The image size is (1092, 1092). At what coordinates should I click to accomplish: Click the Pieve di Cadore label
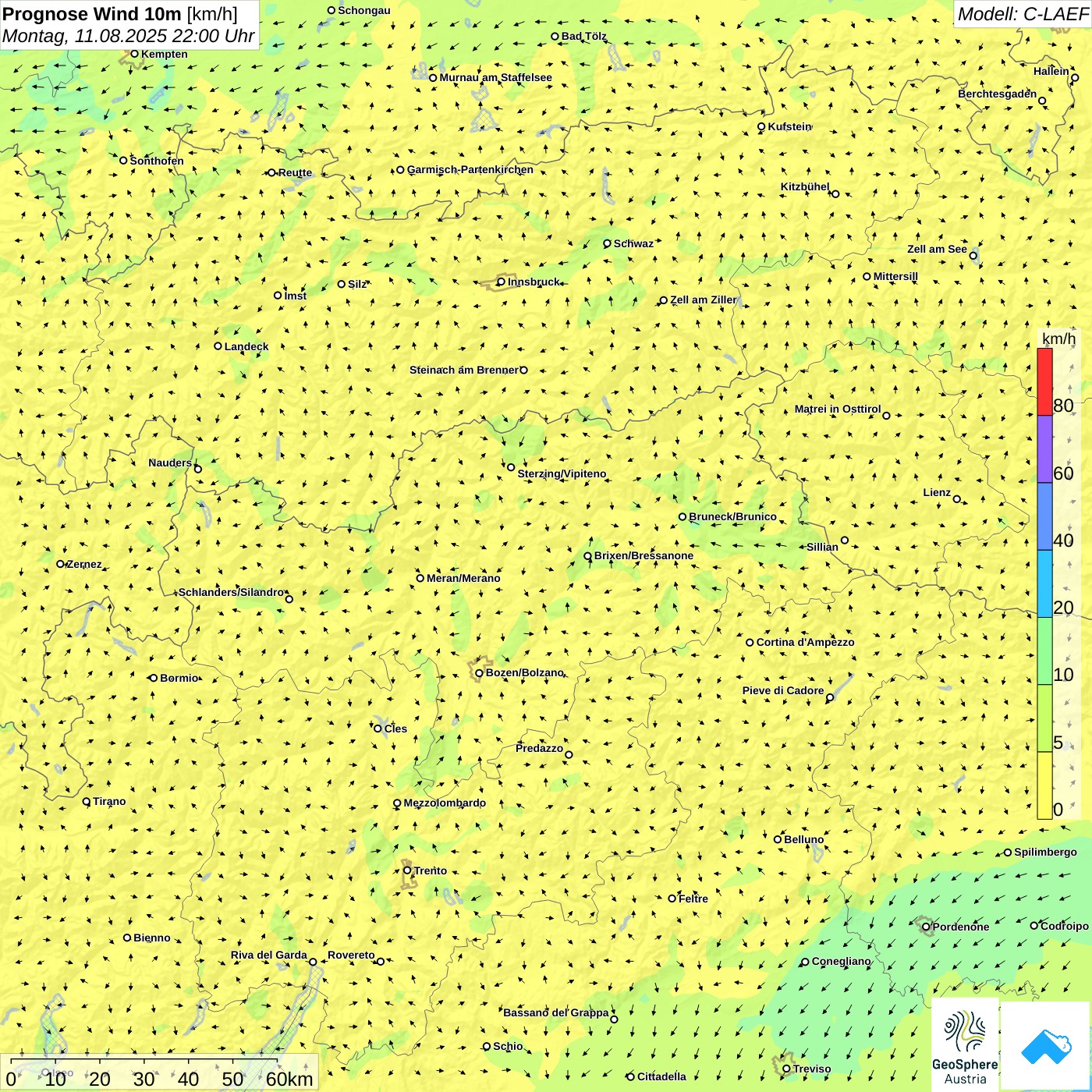tap(783, 690)
